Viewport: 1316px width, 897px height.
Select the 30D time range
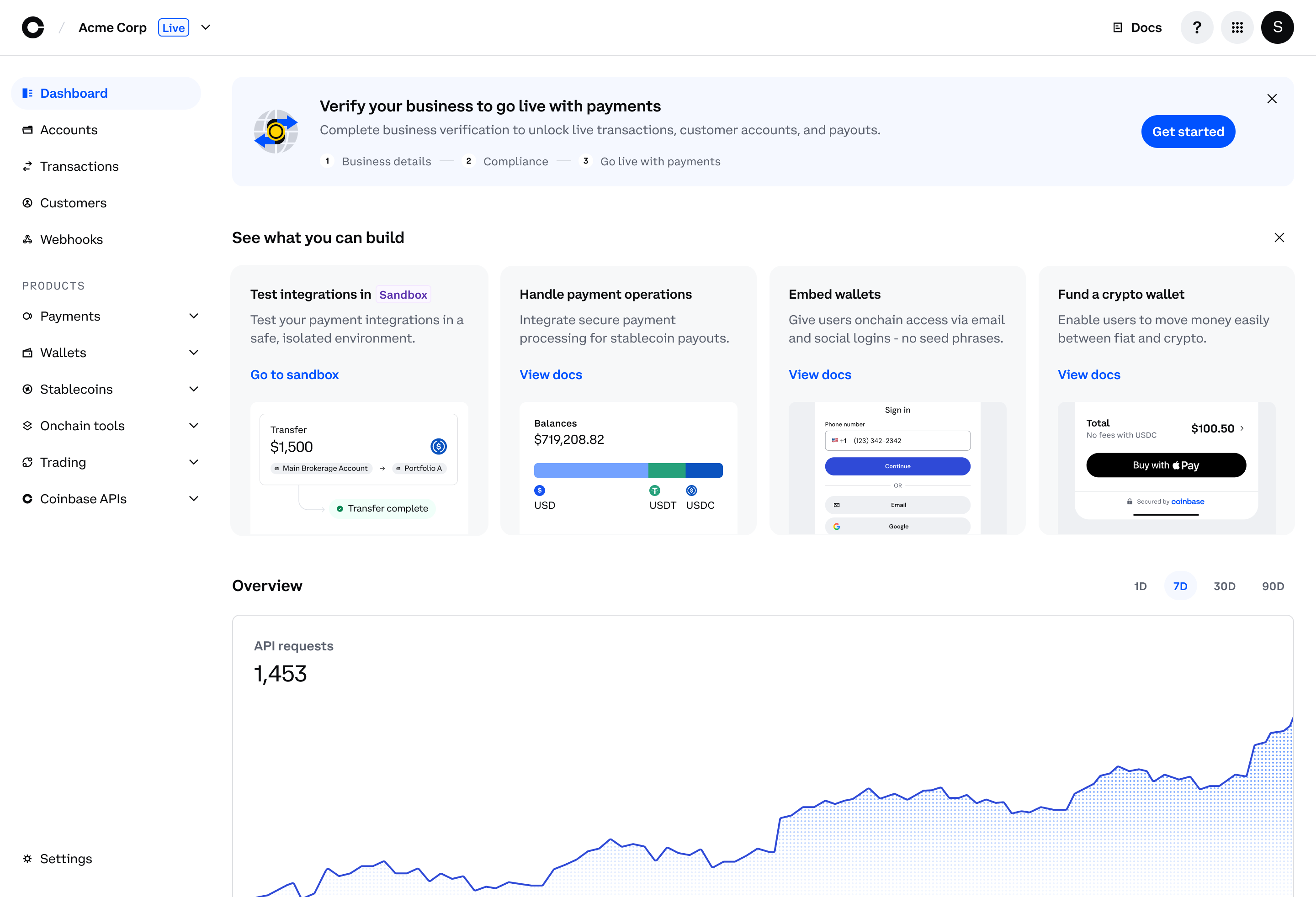click(x=1224, y=586)
